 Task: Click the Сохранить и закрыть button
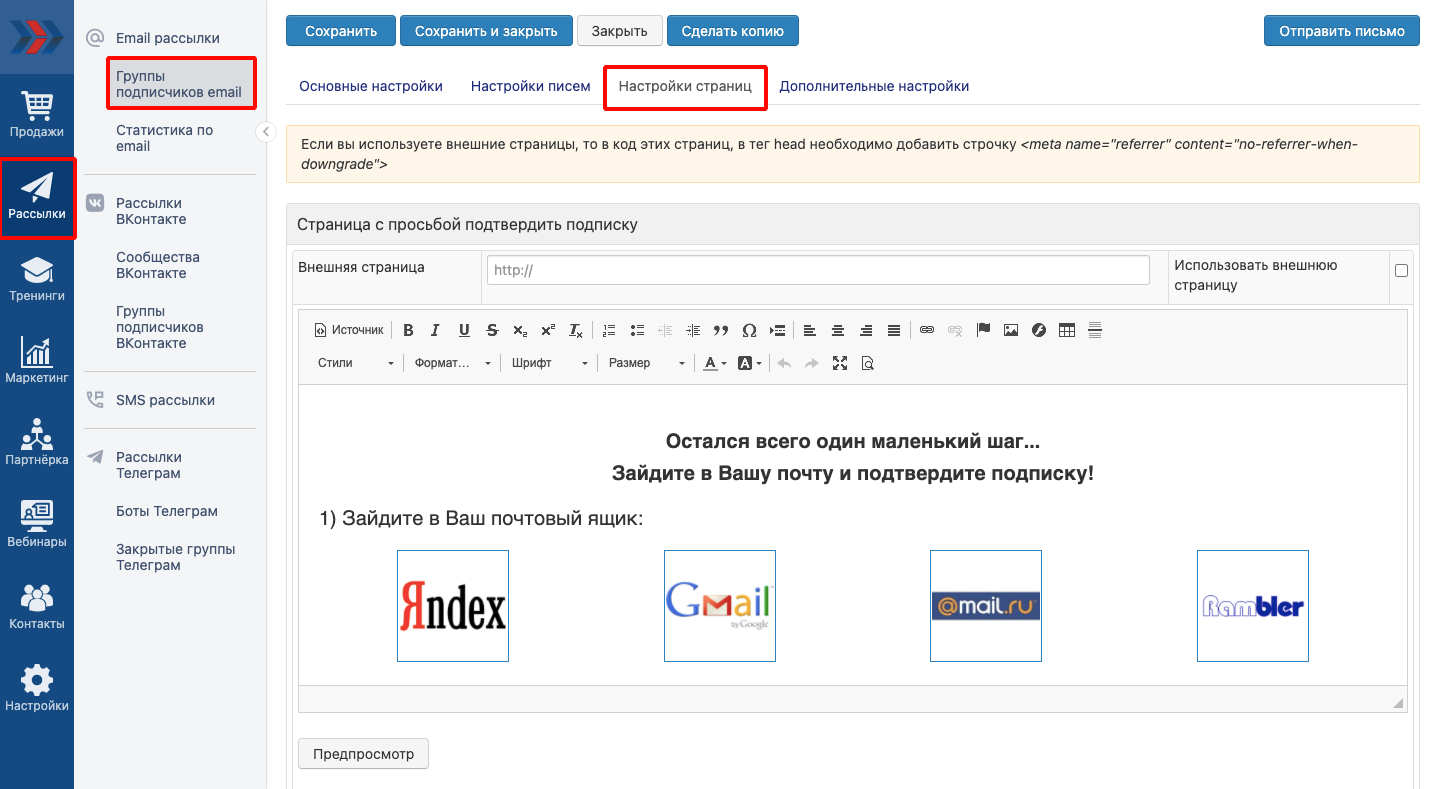(x=486, y=31)
